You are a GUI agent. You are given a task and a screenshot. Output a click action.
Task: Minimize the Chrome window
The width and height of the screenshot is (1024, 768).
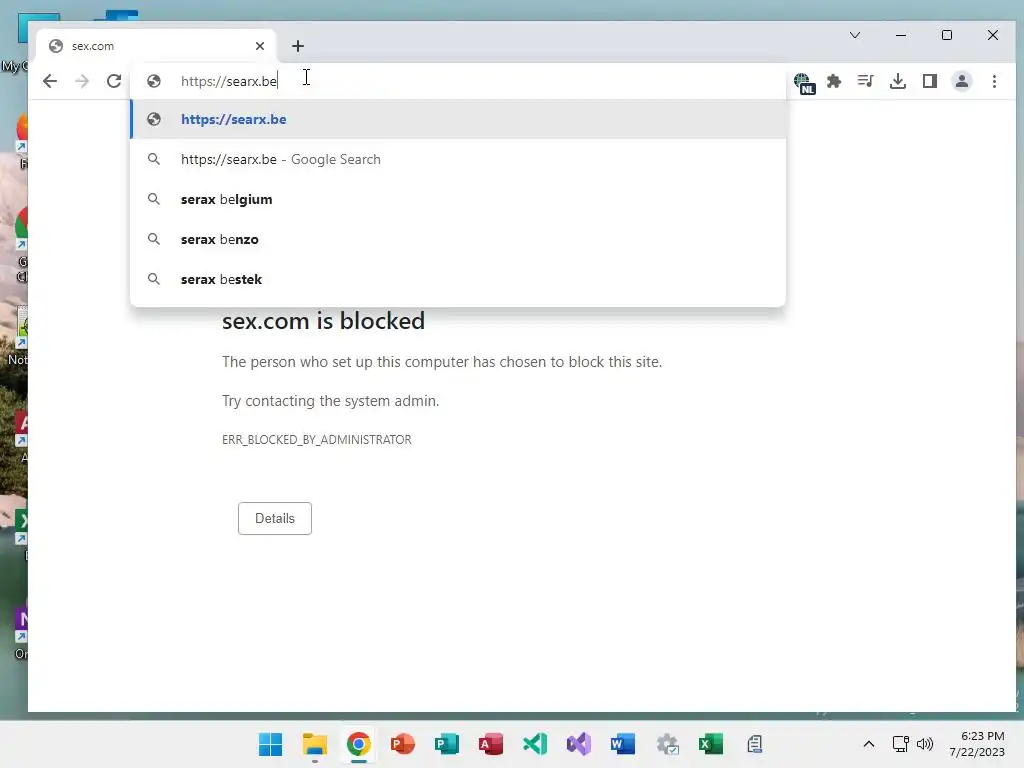[901, 35]
